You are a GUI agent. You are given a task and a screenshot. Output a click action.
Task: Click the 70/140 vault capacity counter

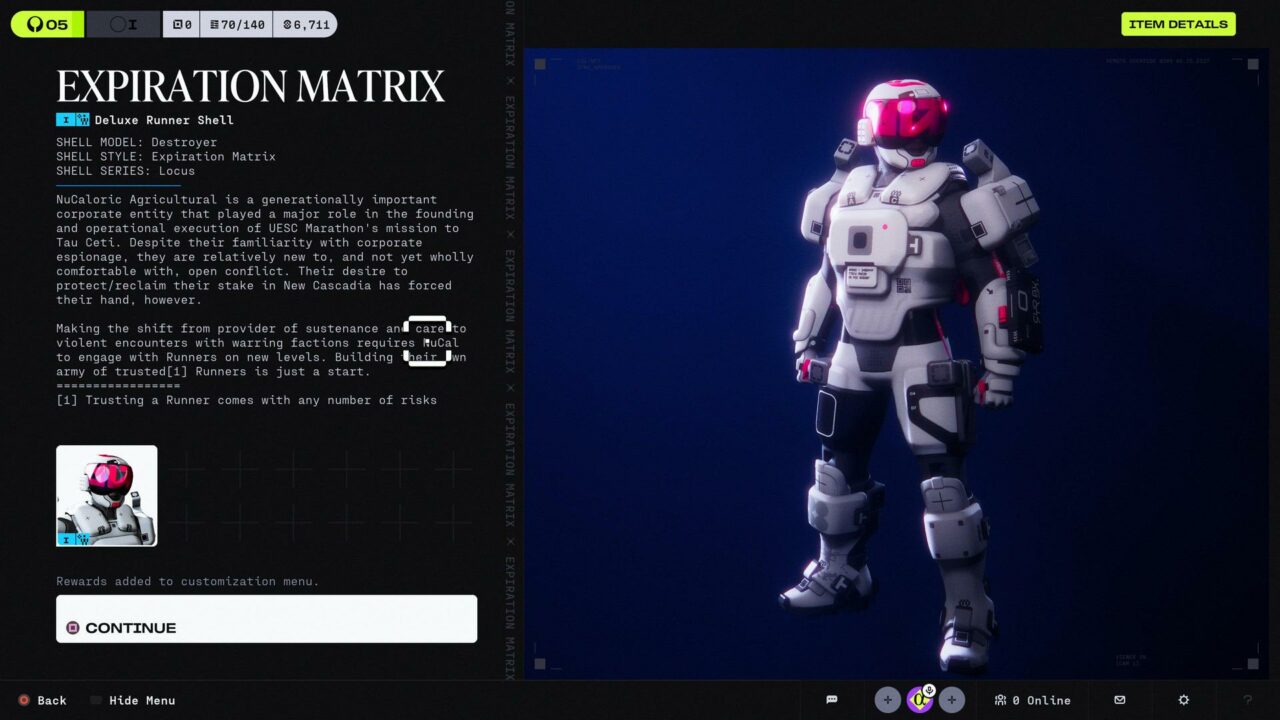coord(236,24)
